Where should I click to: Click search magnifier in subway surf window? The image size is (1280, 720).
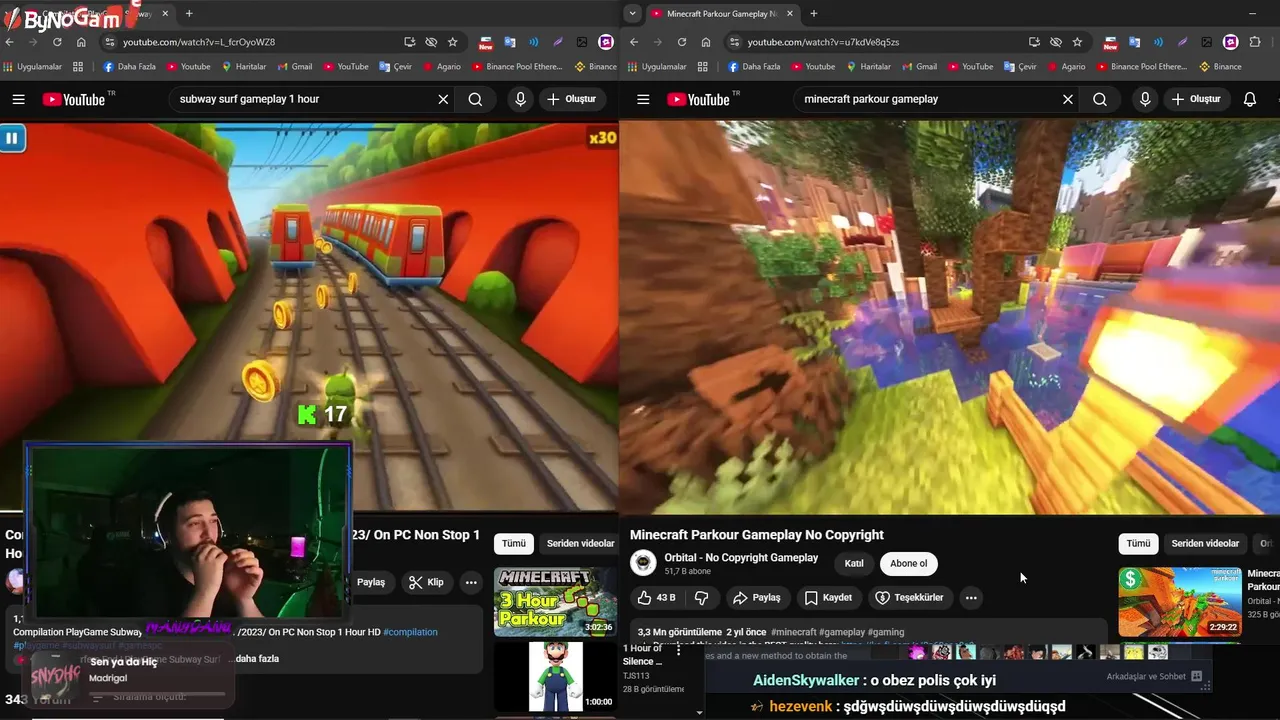coord(475,99)
